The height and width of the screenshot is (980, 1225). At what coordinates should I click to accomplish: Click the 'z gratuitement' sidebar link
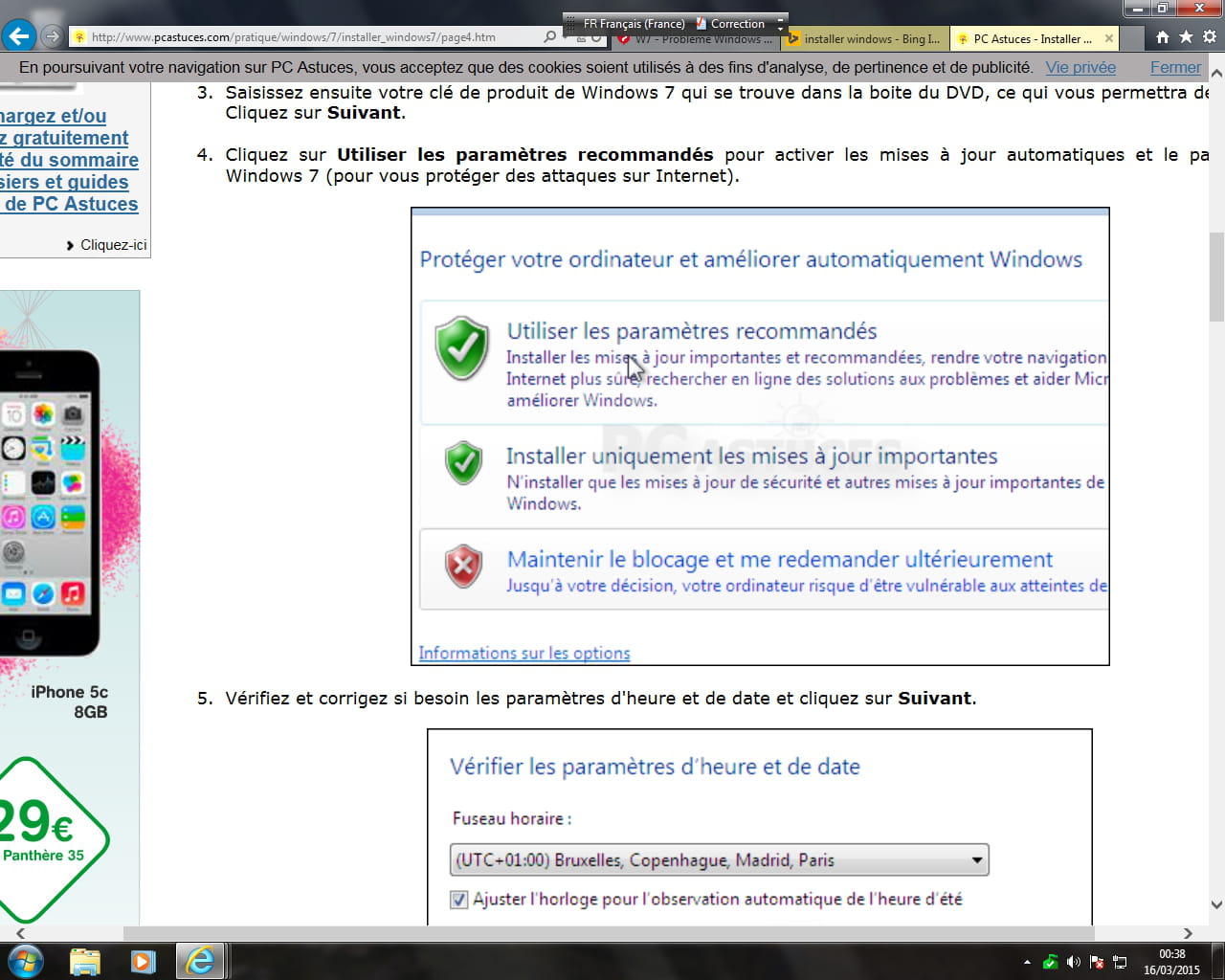64,138
